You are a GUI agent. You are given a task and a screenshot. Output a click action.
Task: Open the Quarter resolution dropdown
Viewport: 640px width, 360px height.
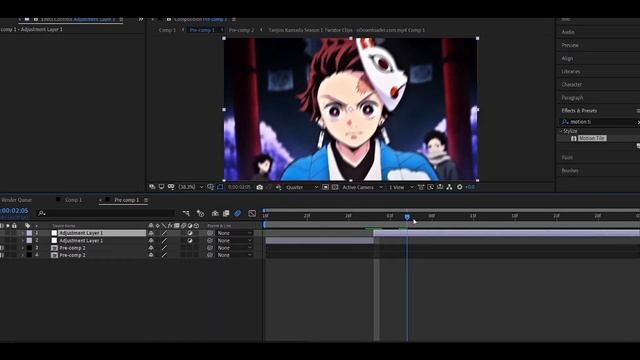[302, 187]
